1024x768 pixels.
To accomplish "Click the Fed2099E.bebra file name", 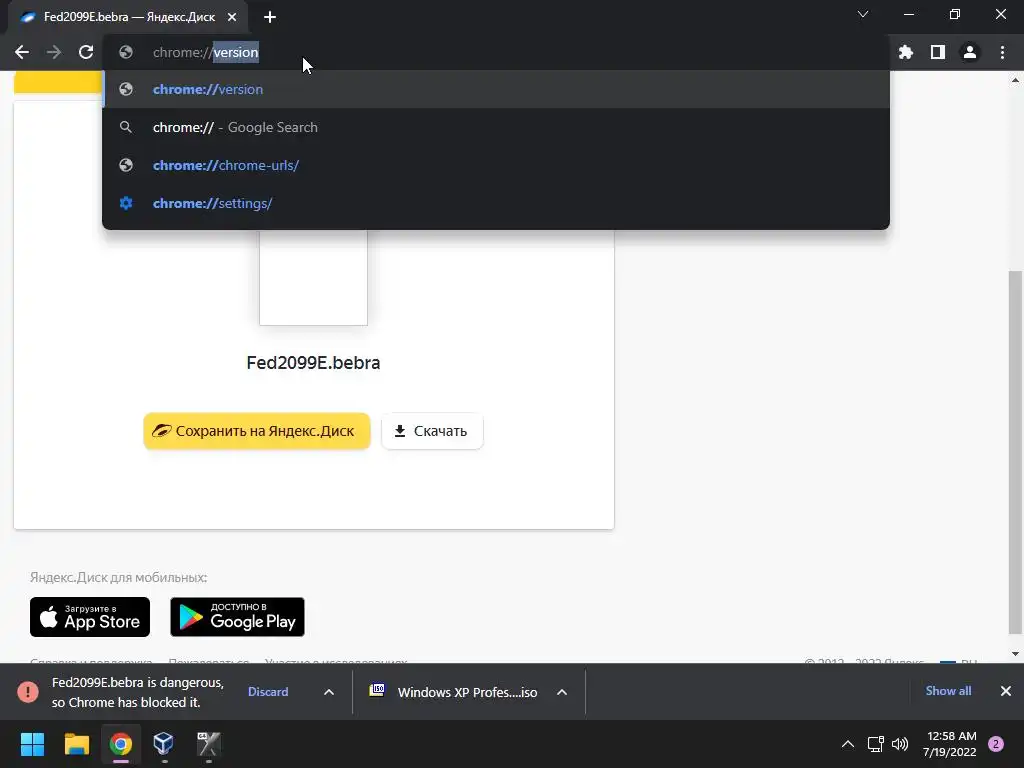I will (x=313, y=363).
